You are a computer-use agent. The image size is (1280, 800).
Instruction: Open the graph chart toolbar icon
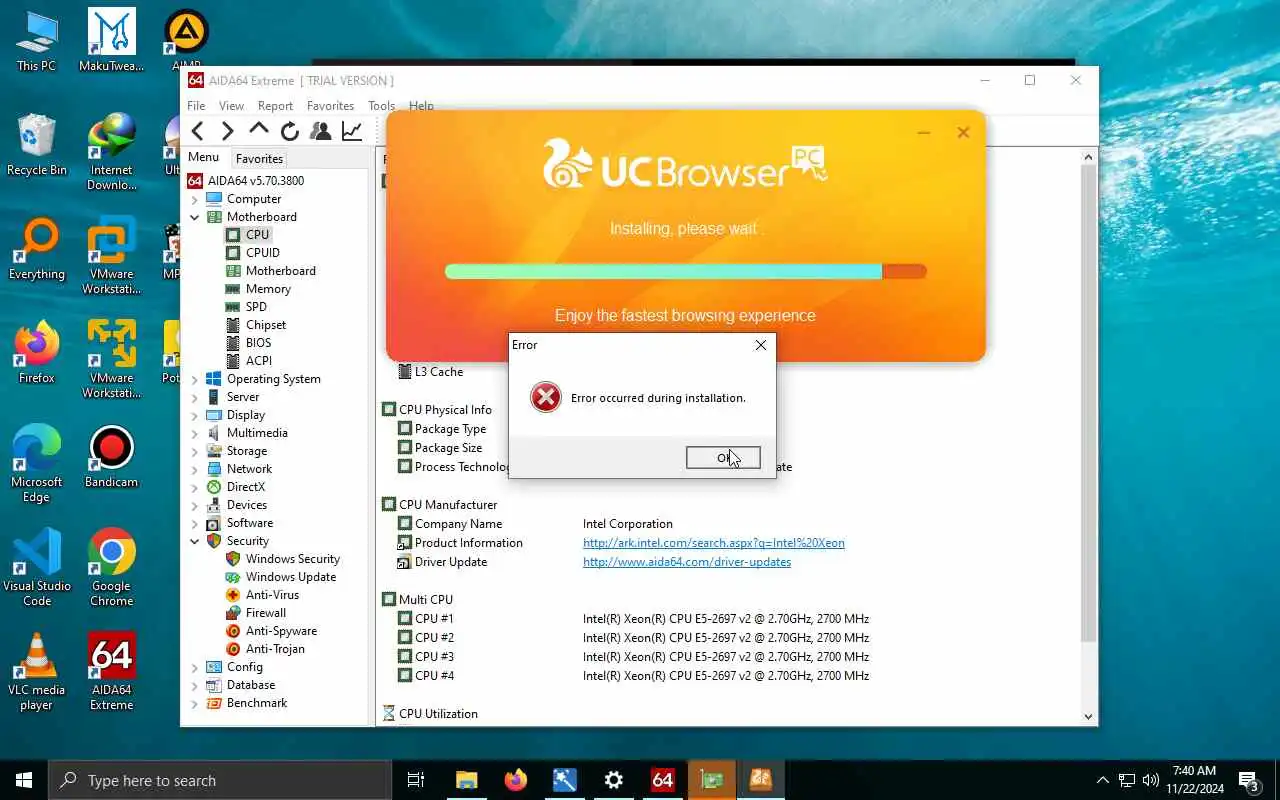(x=352, y=131)
